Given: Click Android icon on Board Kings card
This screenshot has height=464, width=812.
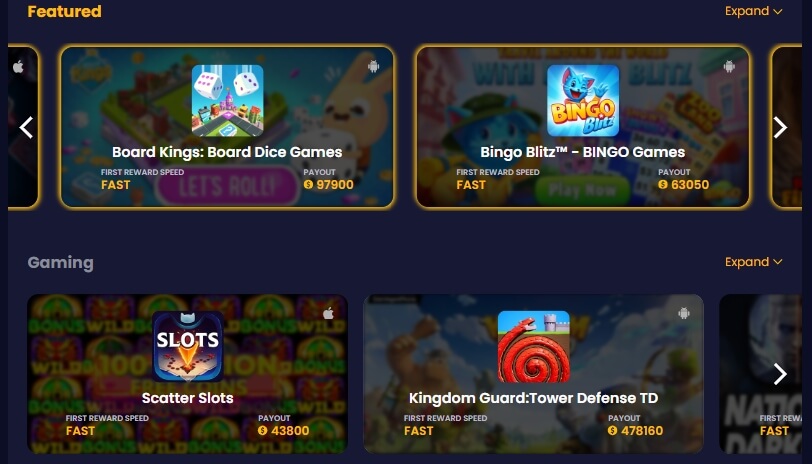Looking at the screenshot, I should point(373,66).
